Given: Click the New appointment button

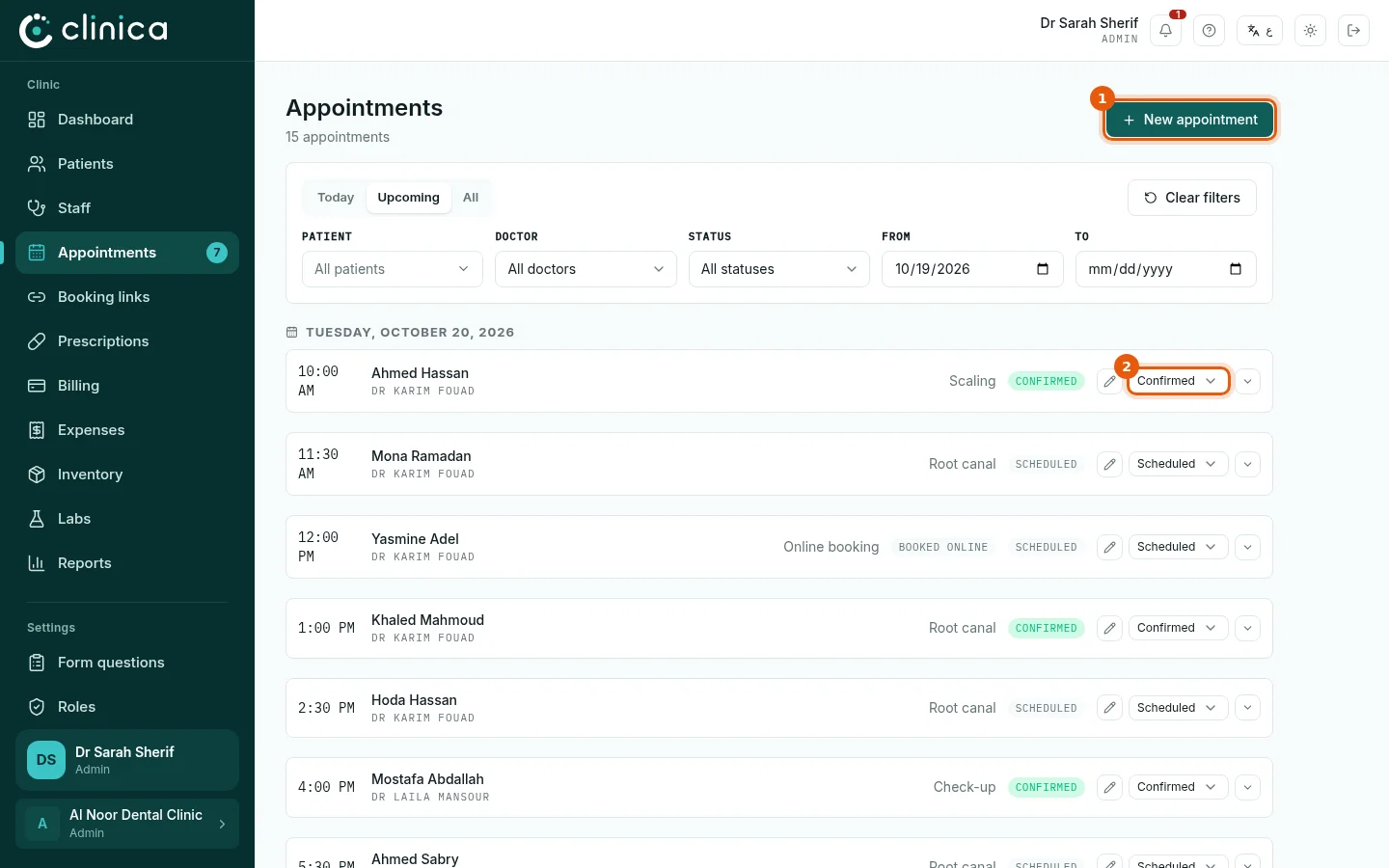Looking at the screenshot, I should point(1189,120).
